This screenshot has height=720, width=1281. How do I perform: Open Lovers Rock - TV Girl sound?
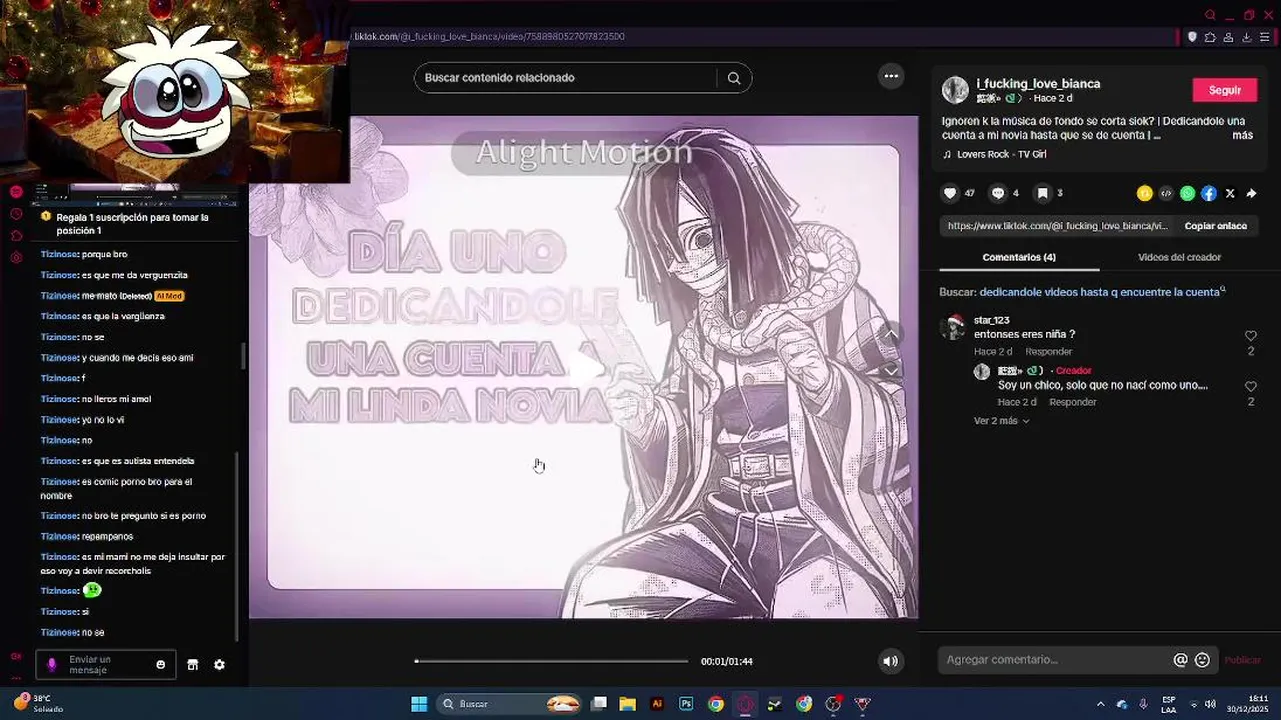pyautogui.click(x=1001, y=154)
